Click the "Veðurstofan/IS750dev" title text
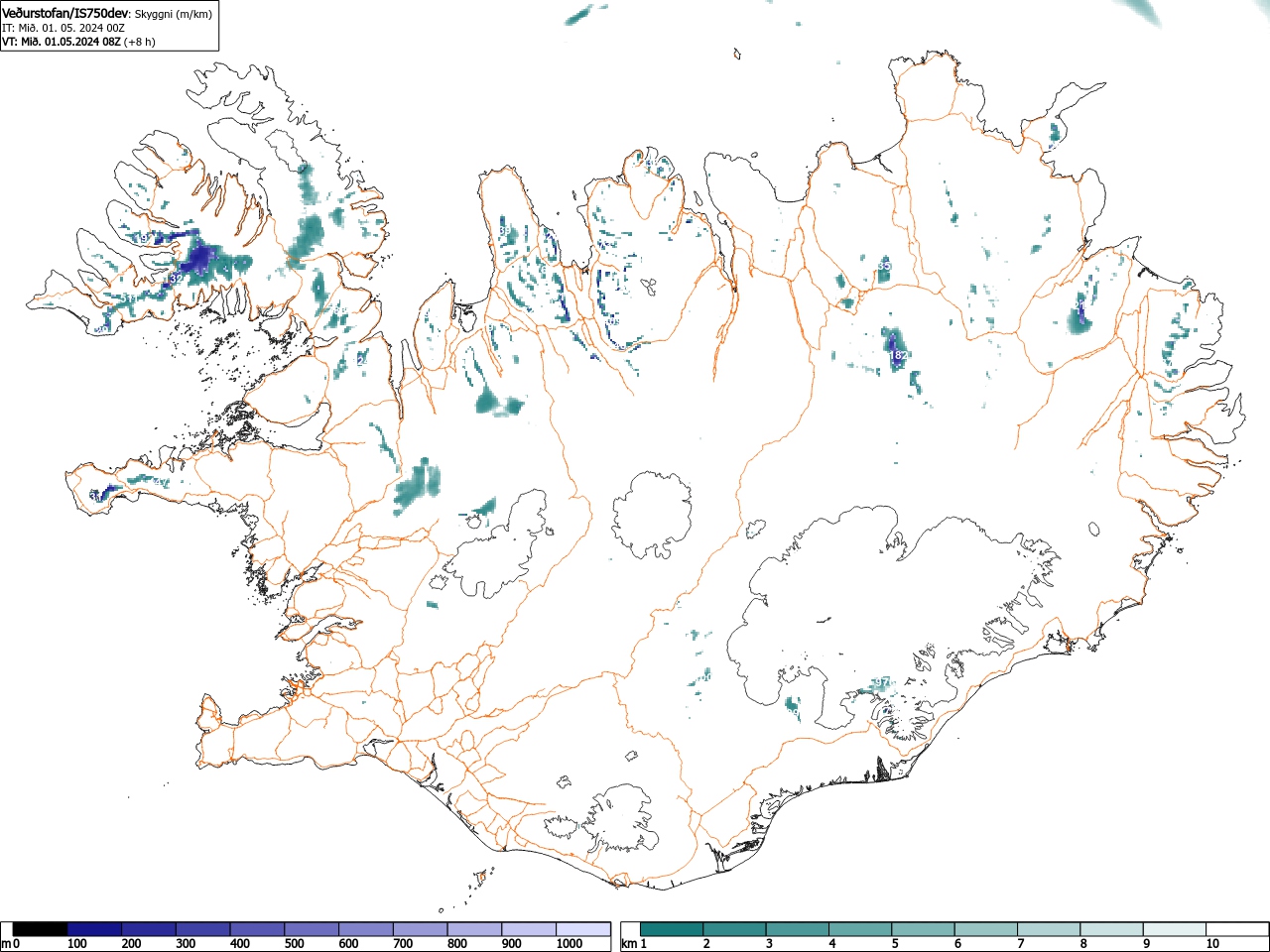 (65, 14)
